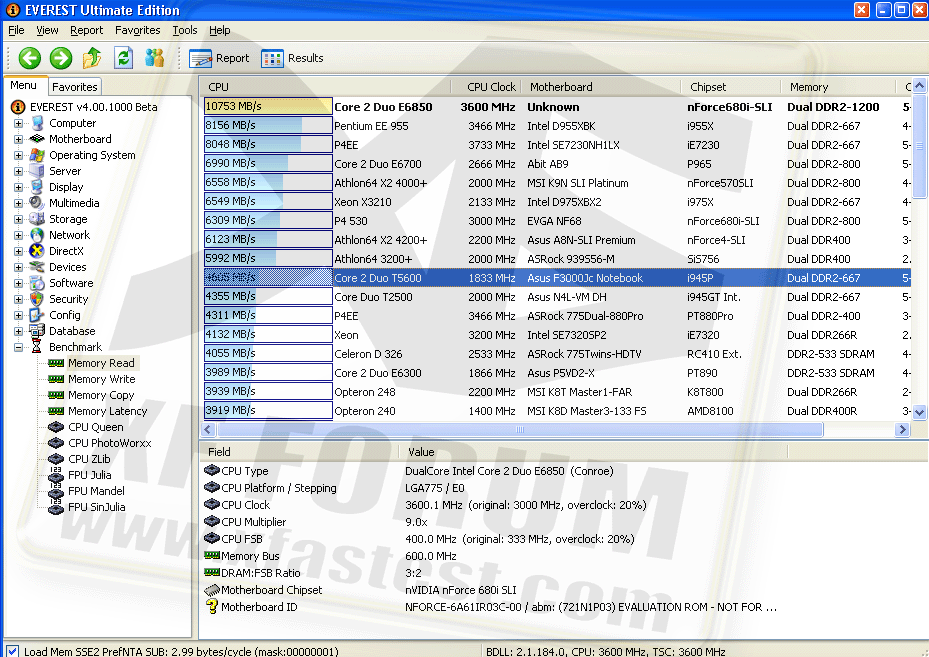Open the Favorites menu
This screenshot has width=929, height=657.
pyautogui.click(x=137, y=30)
